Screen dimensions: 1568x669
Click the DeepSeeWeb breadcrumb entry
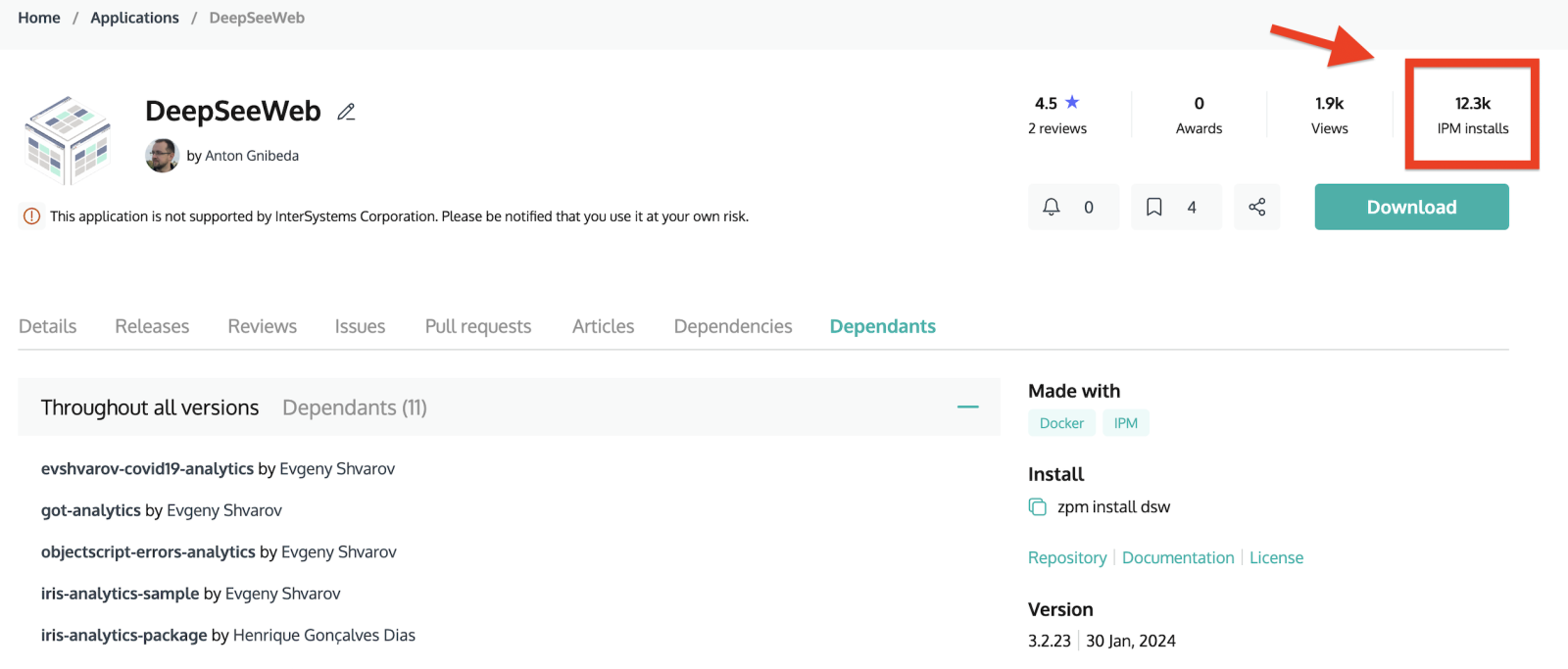click(257, 18)
